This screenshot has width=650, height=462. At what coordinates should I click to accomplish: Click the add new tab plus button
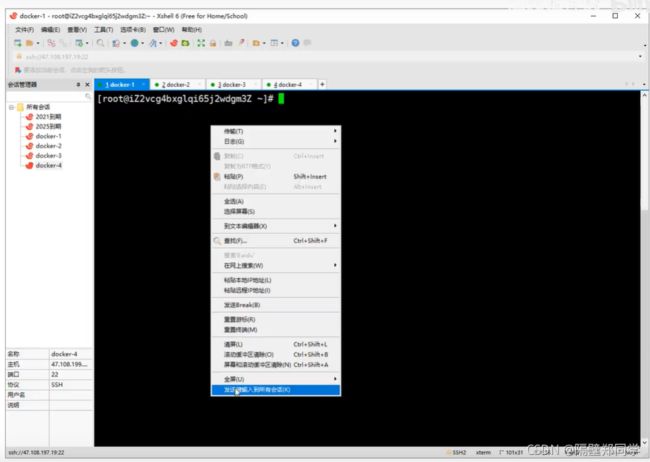pos(322,84)
